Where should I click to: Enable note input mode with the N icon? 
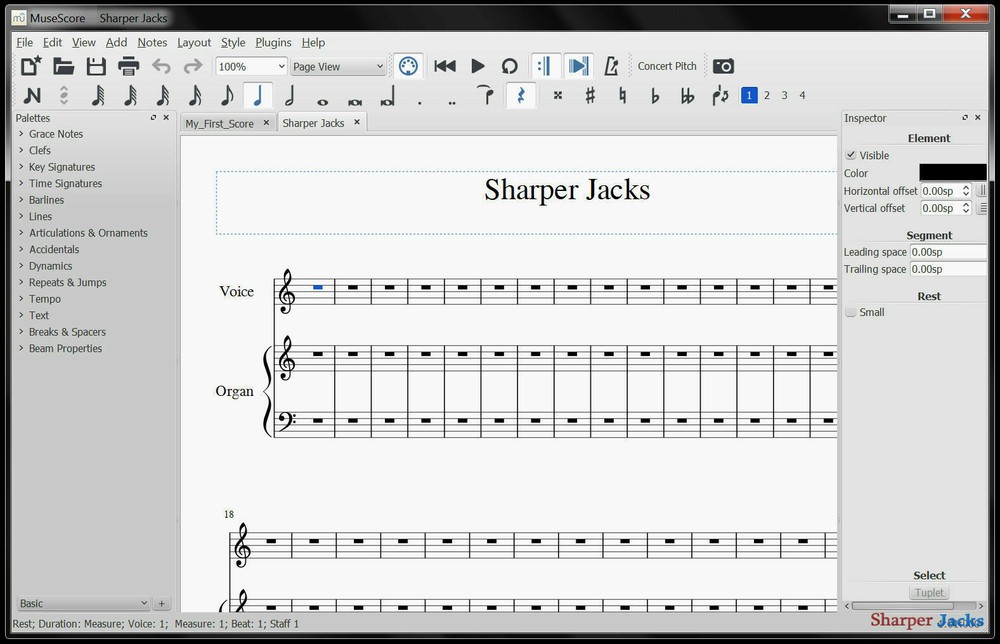point(31,95)
